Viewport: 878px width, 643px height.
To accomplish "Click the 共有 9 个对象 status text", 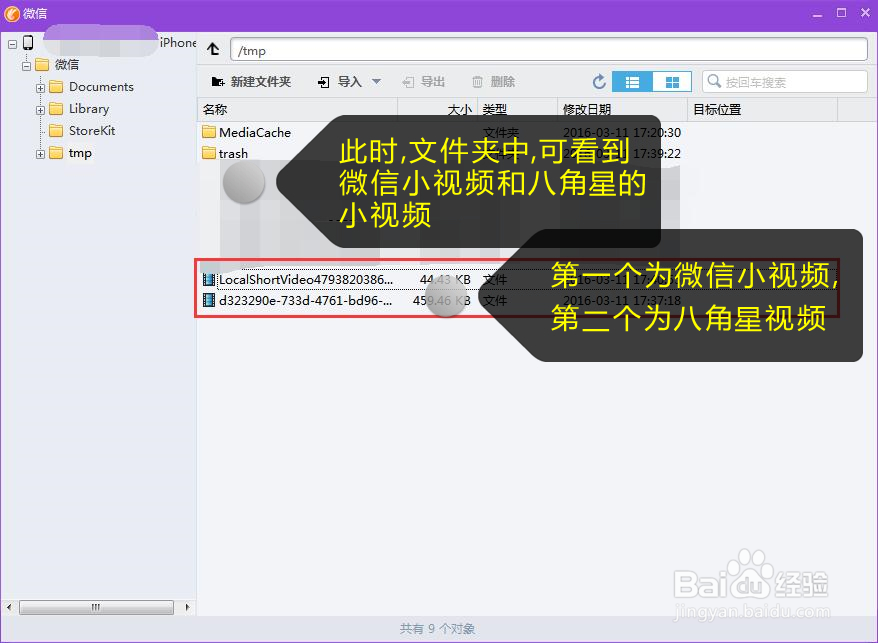I will click(437, 628).
